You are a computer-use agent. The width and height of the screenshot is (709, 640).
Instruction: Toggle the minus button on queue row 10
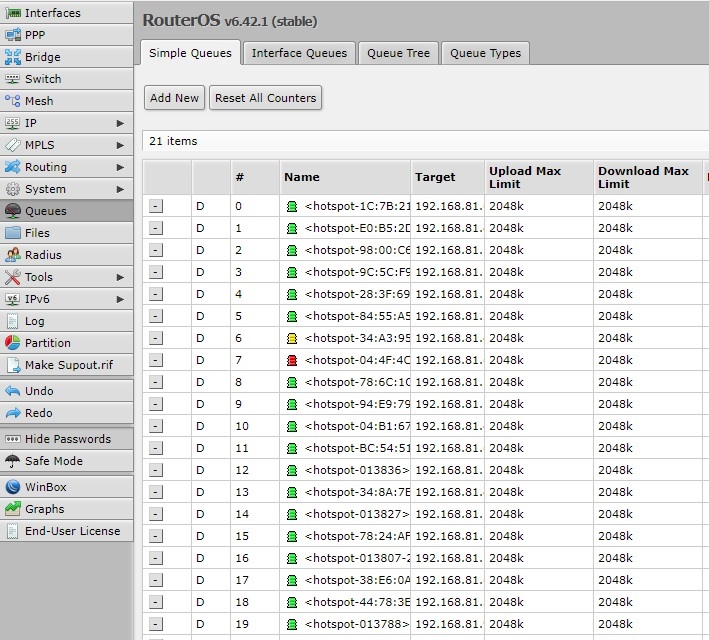click(x=156, y=426)
